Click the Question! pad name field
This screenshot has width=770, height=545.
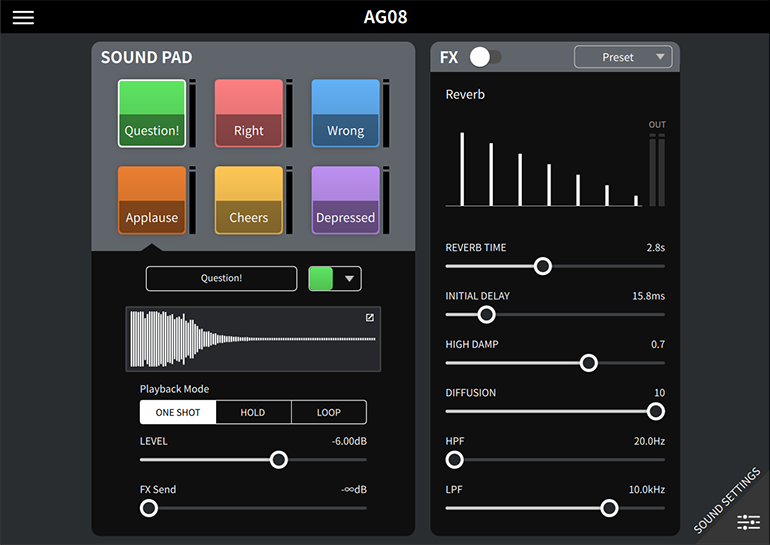[221, 279]
